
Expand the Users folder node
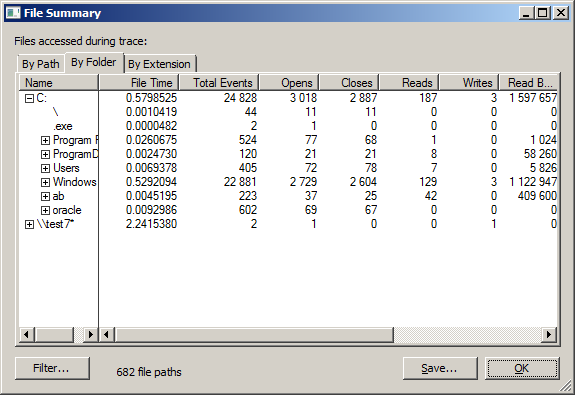click(x=45, y=168)
